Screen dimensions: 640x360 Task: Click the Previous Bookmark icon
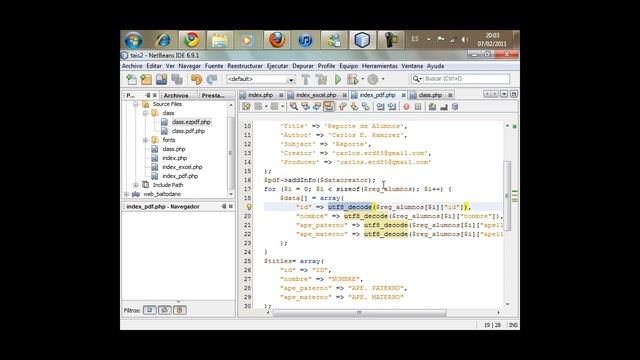[342, 107]
